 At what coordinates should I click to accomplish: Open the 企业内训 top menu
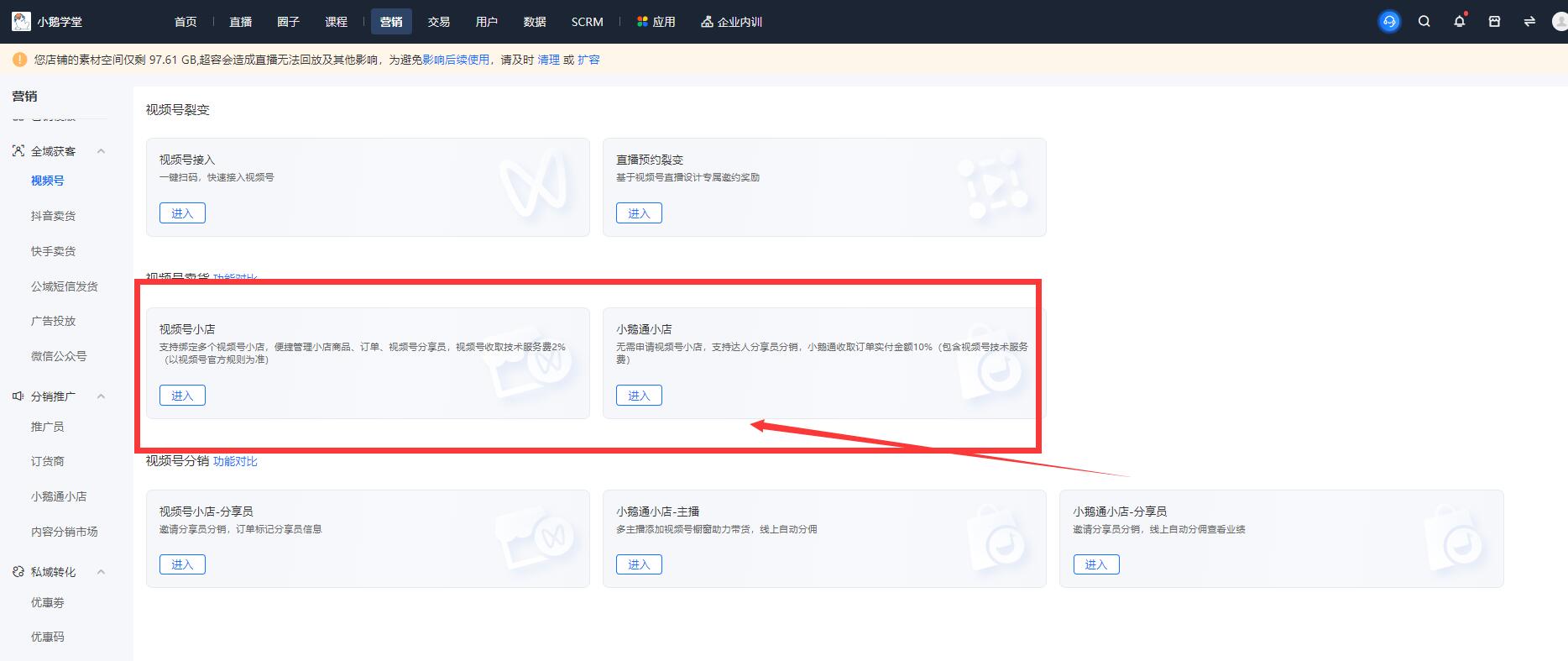click(731, 22)
